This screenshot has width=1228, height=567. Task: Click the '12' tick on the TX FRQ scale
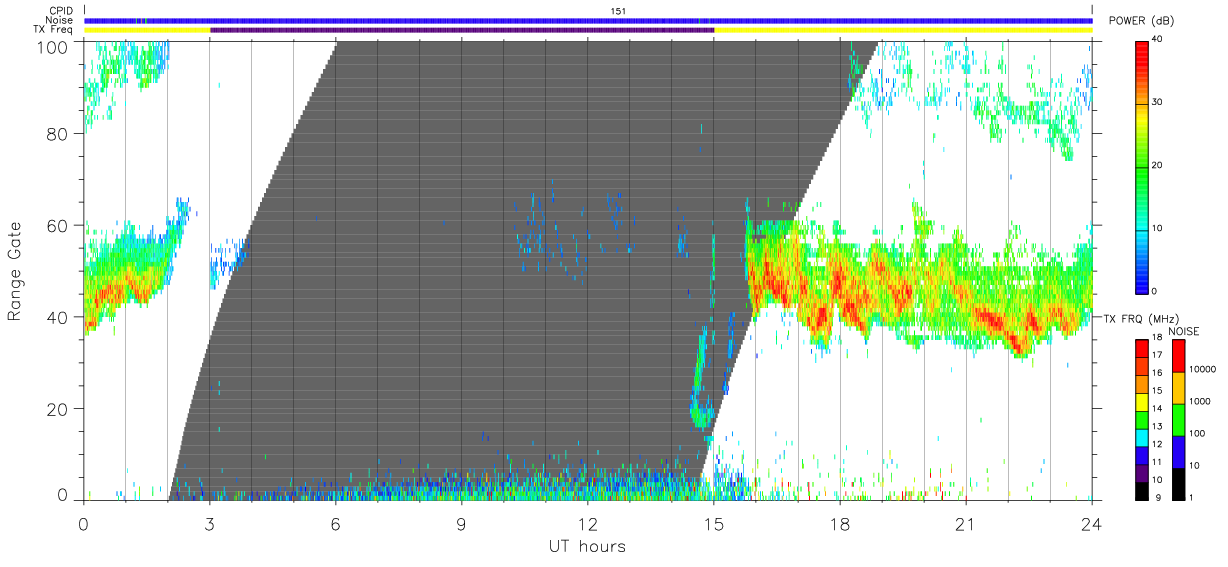tap(1158, 444)
